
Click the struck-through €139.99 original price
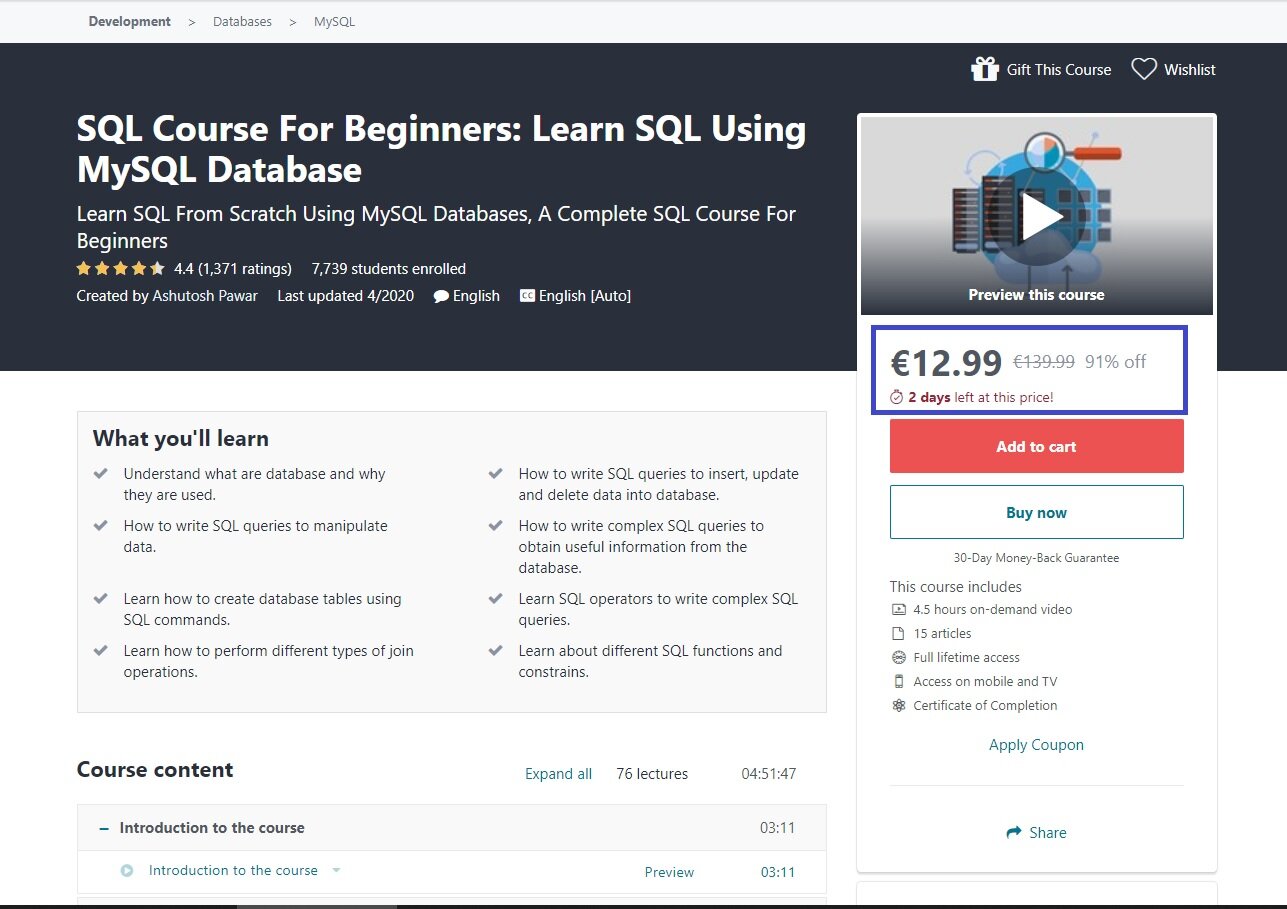(1044, 362)
